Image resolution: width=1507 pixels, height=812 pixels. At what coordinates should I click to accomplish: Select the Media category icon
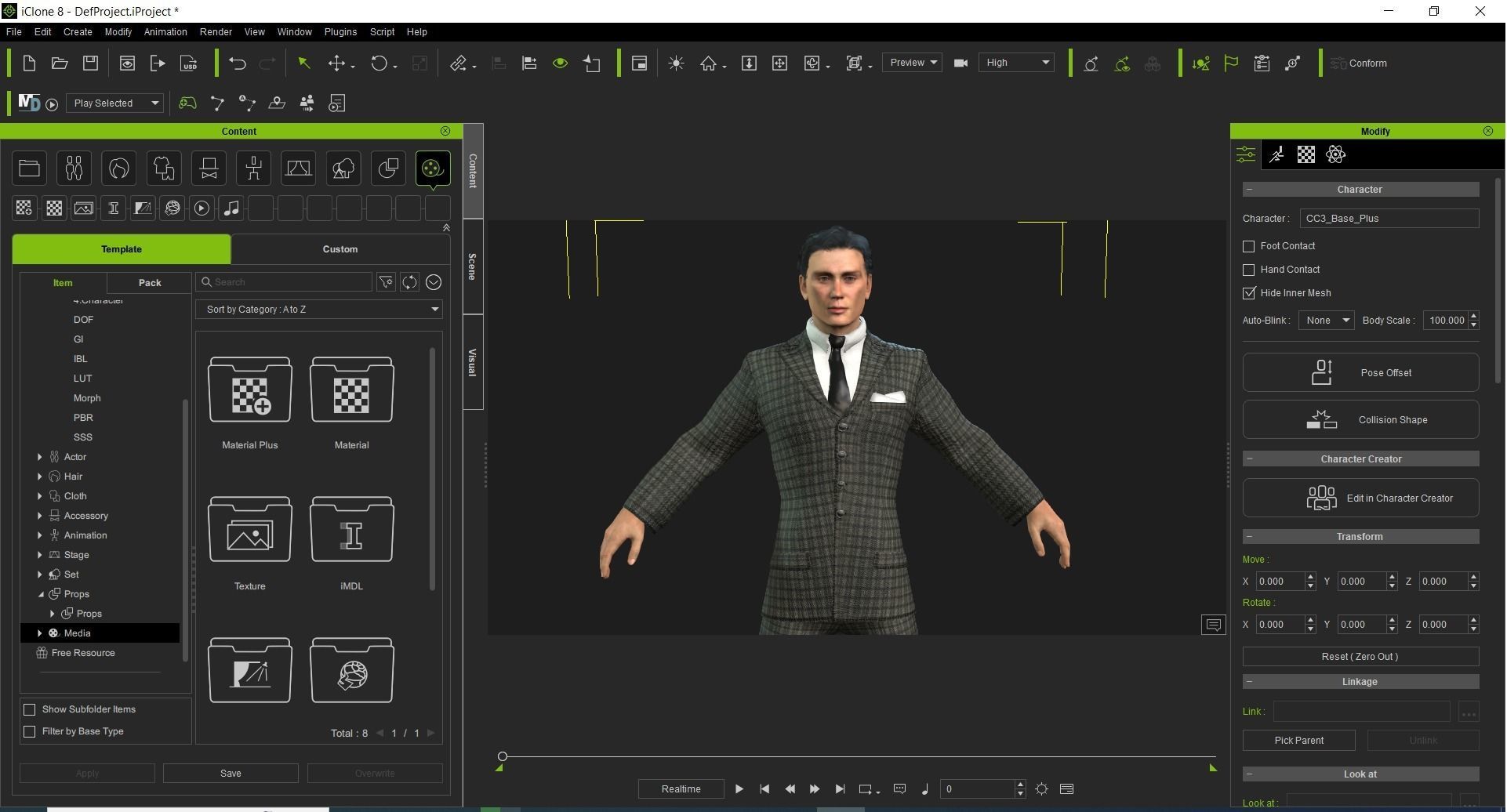point(433,168)
